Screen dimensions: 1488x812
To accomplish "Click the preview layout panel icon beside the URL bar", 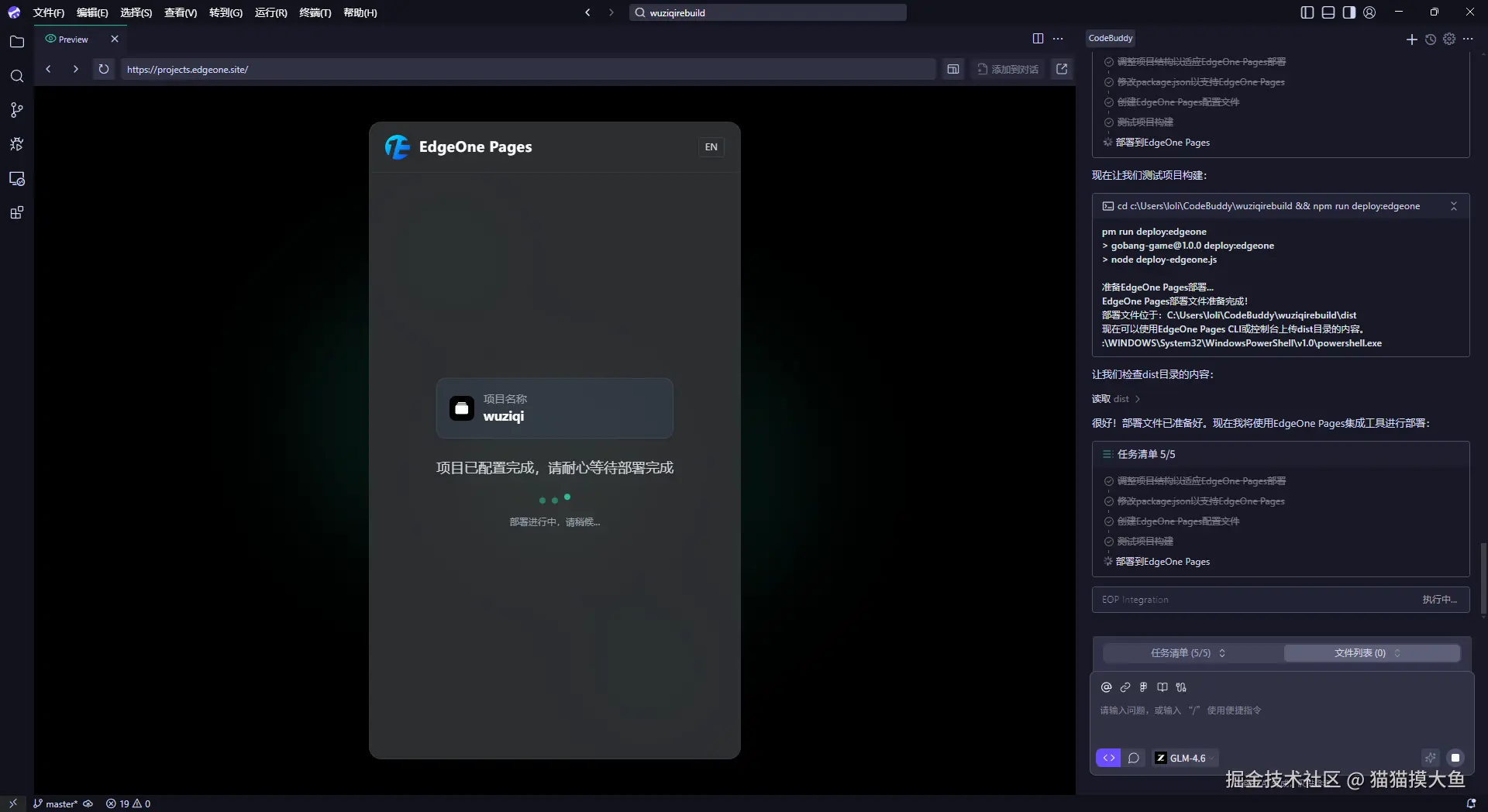I will (x=953, y=69).
